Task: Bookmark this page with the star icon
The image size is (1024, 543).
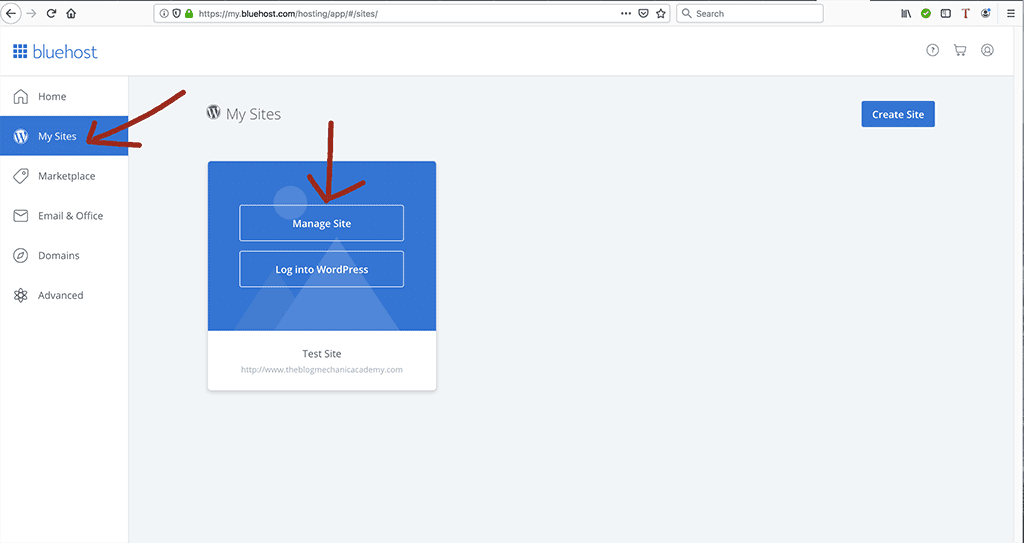Action: pos(661,14)
